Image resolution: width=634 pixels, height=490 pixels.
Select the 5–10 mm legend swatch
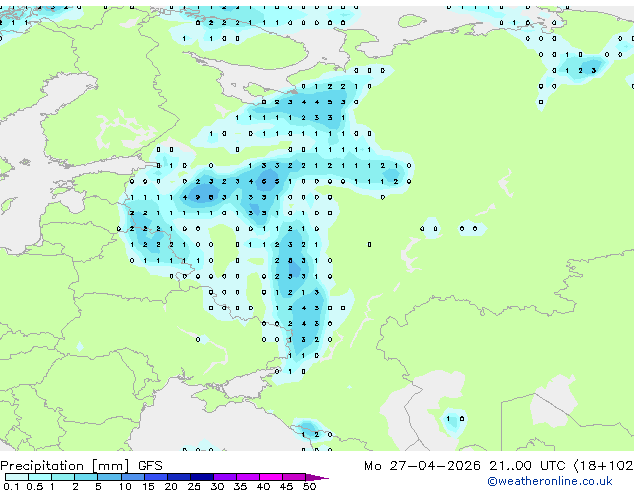pyautogui.click(x=110, y=477)
